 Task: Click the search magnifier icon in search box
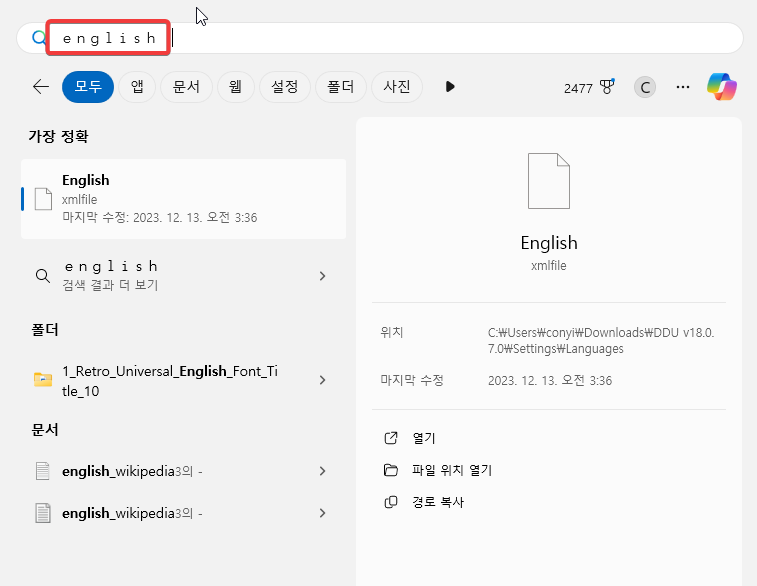pyautogui.click(x=39, y=38)
